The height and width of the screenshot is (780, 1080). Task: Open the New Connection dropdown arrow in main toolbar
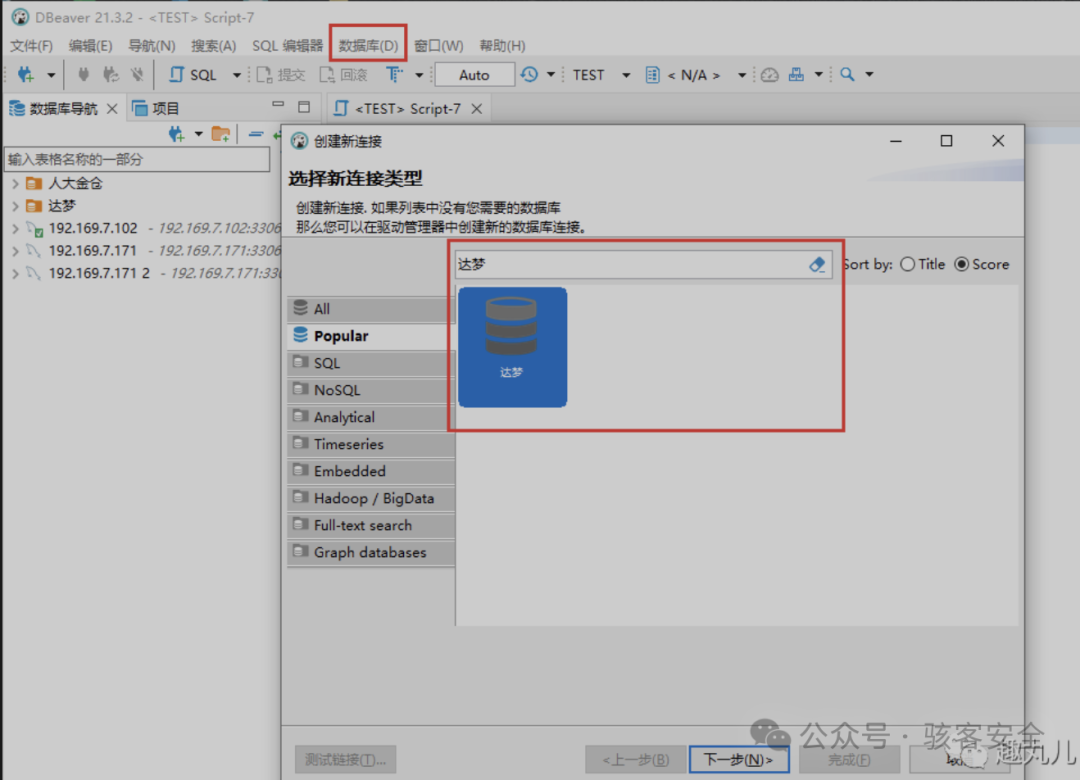pyautogui.click(x=50, y=74)
